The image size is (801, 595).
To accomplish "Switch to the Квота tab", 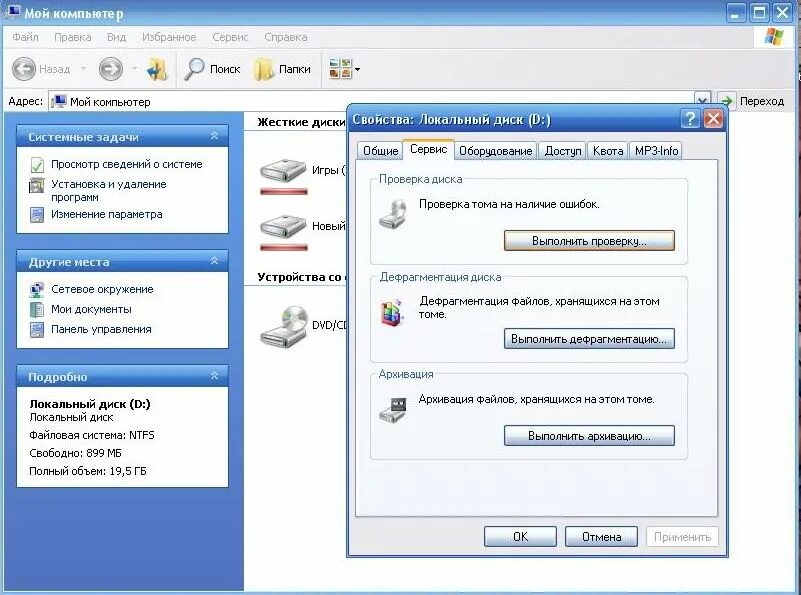I will click(x=608, y=151).
